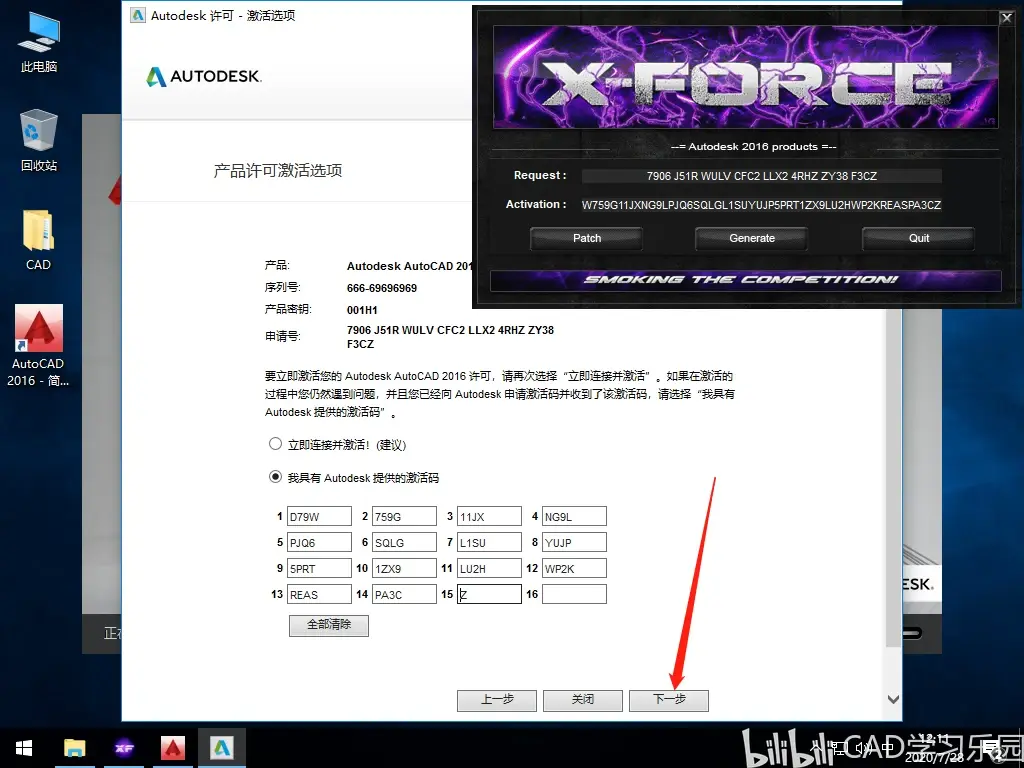This screenshot has height=768, width=1024.
Task: Switch to the red AutoCAD taskbar icon
Action: coord(173,748)
